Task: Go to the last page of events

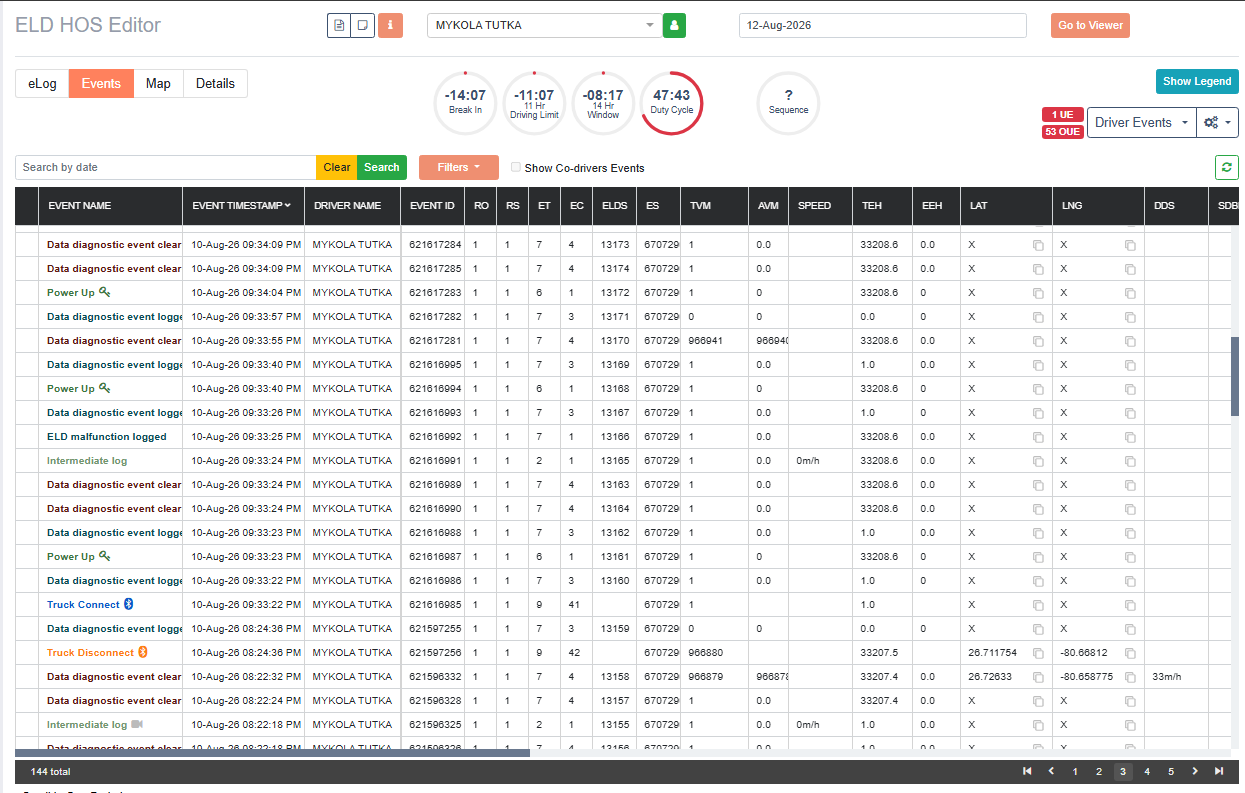Action: click(x=1219, y=771)
